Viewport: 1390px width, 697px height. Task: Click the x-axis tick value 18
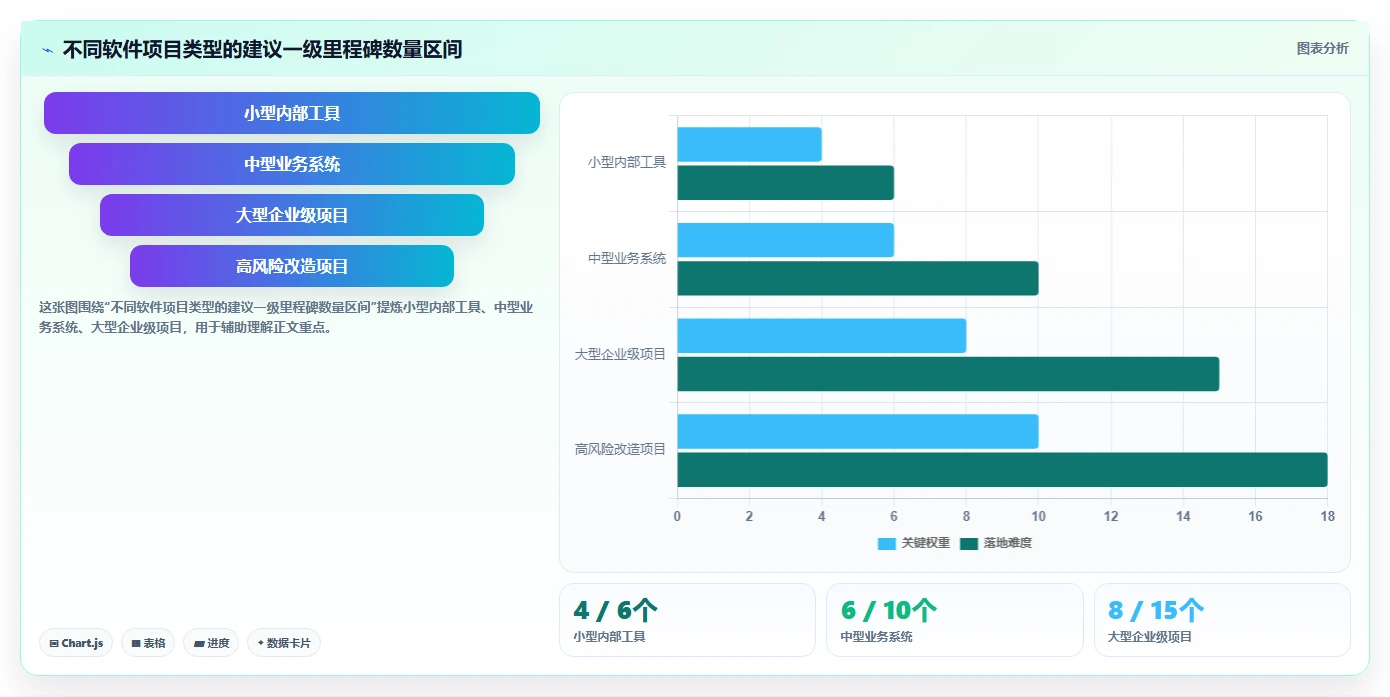pos(1327,516)
